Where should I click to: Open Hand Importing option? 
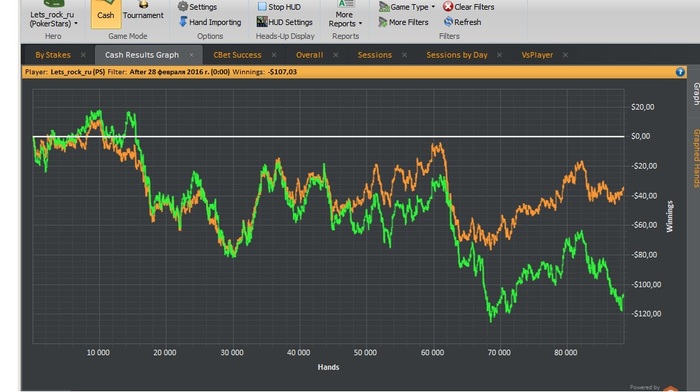click(x=210, y=22)
